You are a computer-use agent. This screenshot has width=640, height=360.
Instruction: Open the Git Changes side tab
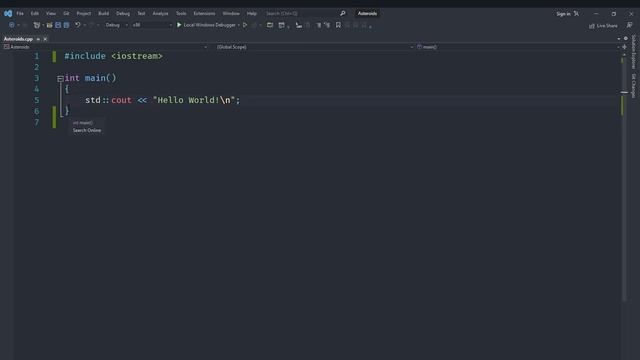tap(633, 86)
